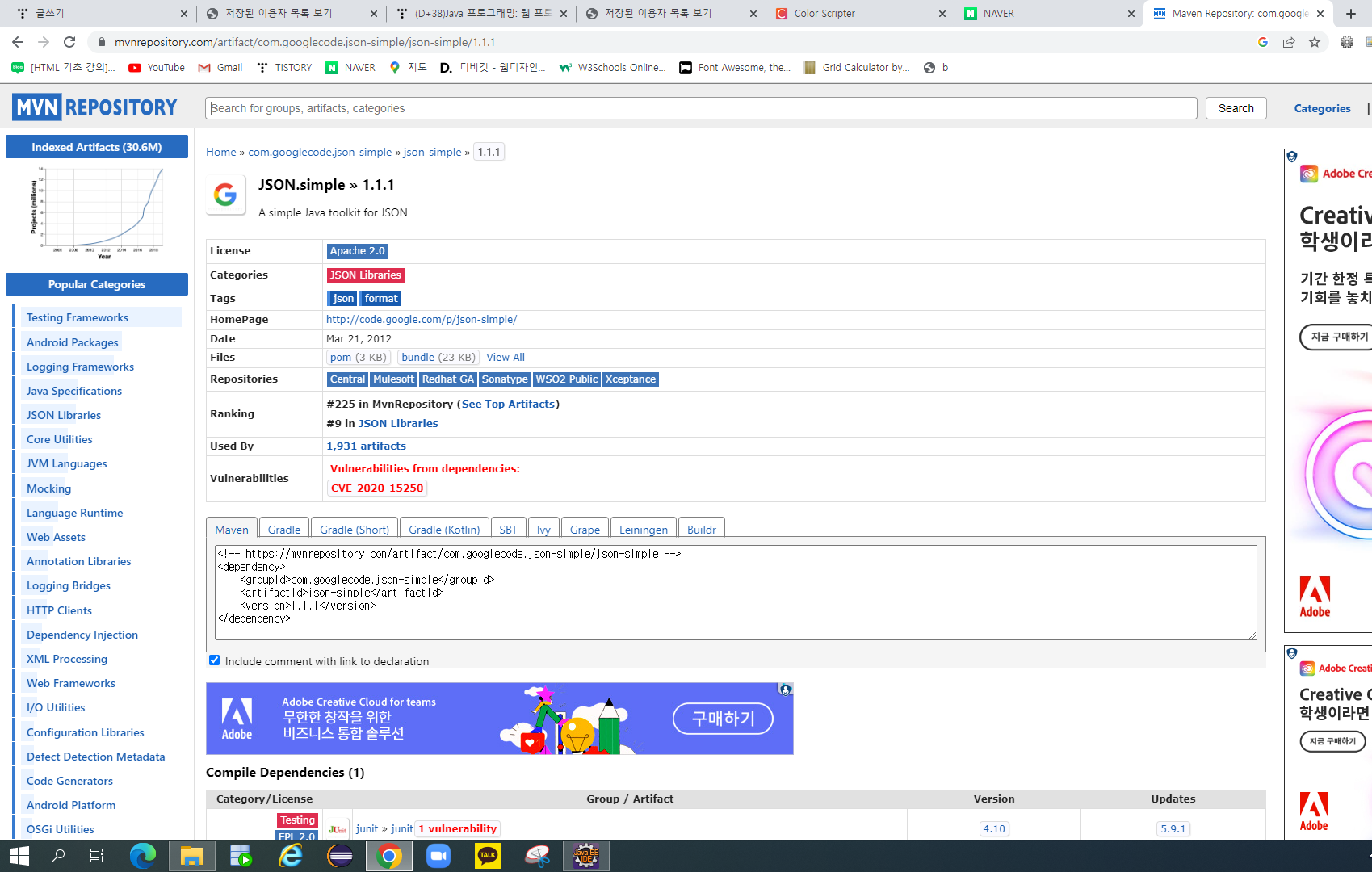The width and height of the screenshot is (1372, 872).
Task: Click the MVN Repository logo
Action: tap(95, 107)
